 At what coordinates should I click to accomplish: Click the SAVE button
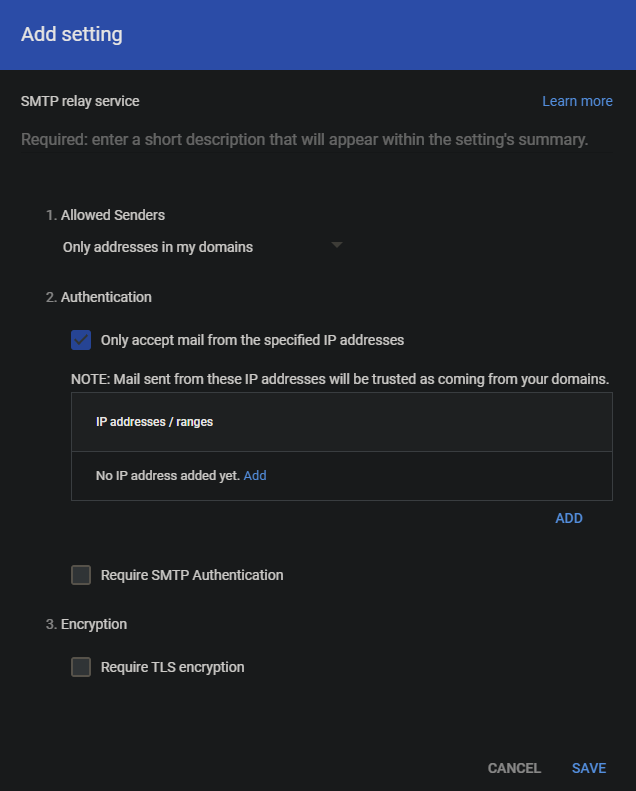coord(589,768)
